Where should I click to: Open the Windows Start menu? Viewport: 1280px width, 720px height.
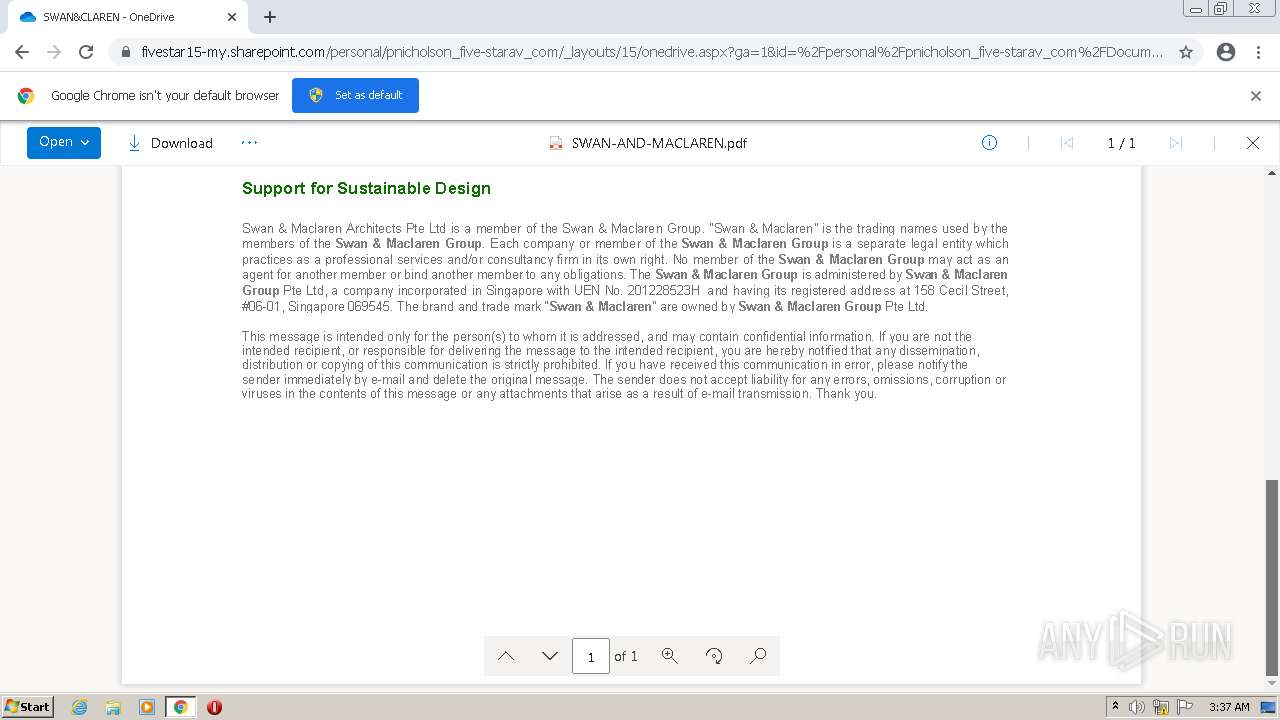[27, 706]
